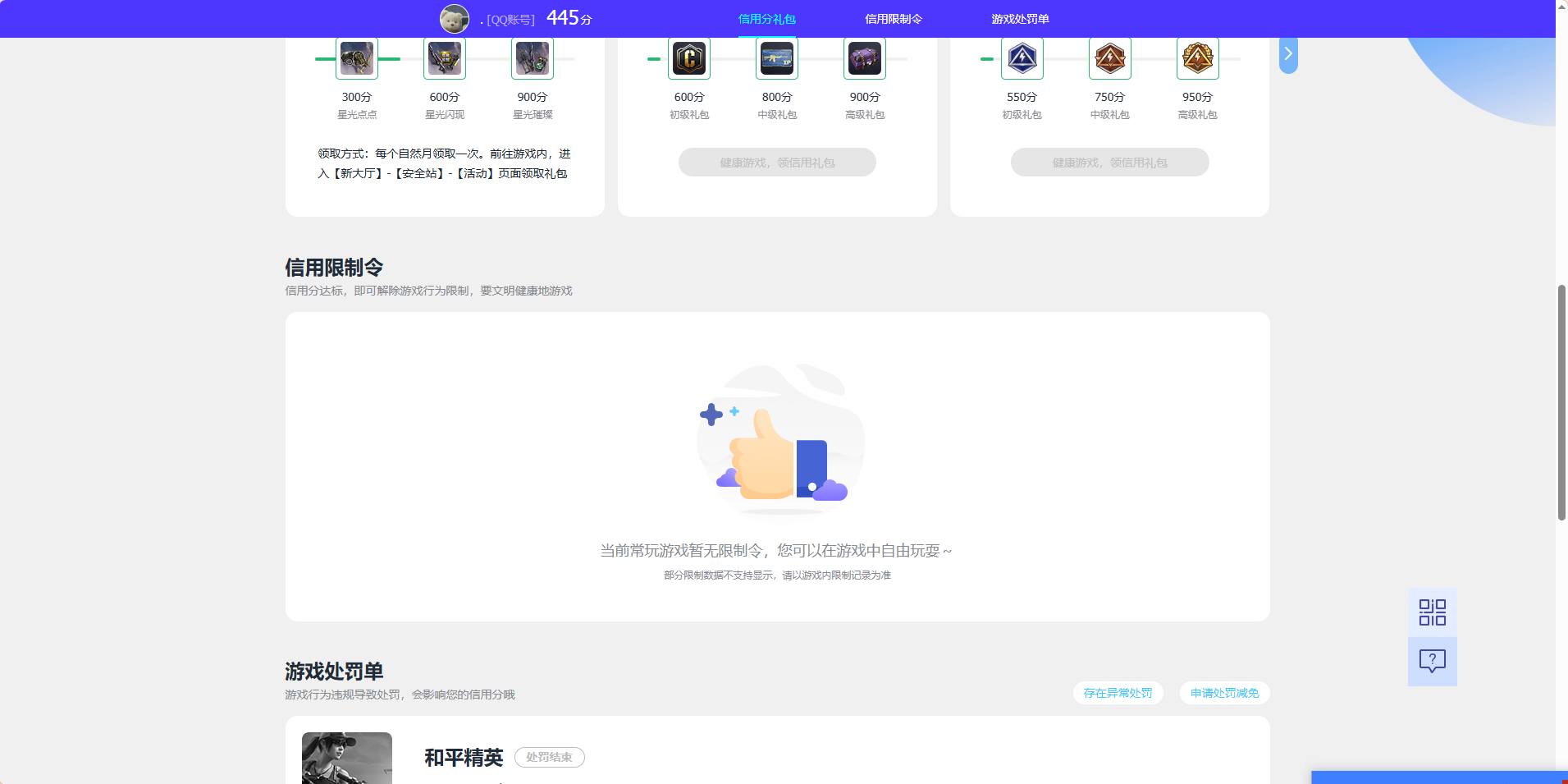1568x784 pixels.
Task: Click the 和平精英 game title
Action: coord(464,757)
